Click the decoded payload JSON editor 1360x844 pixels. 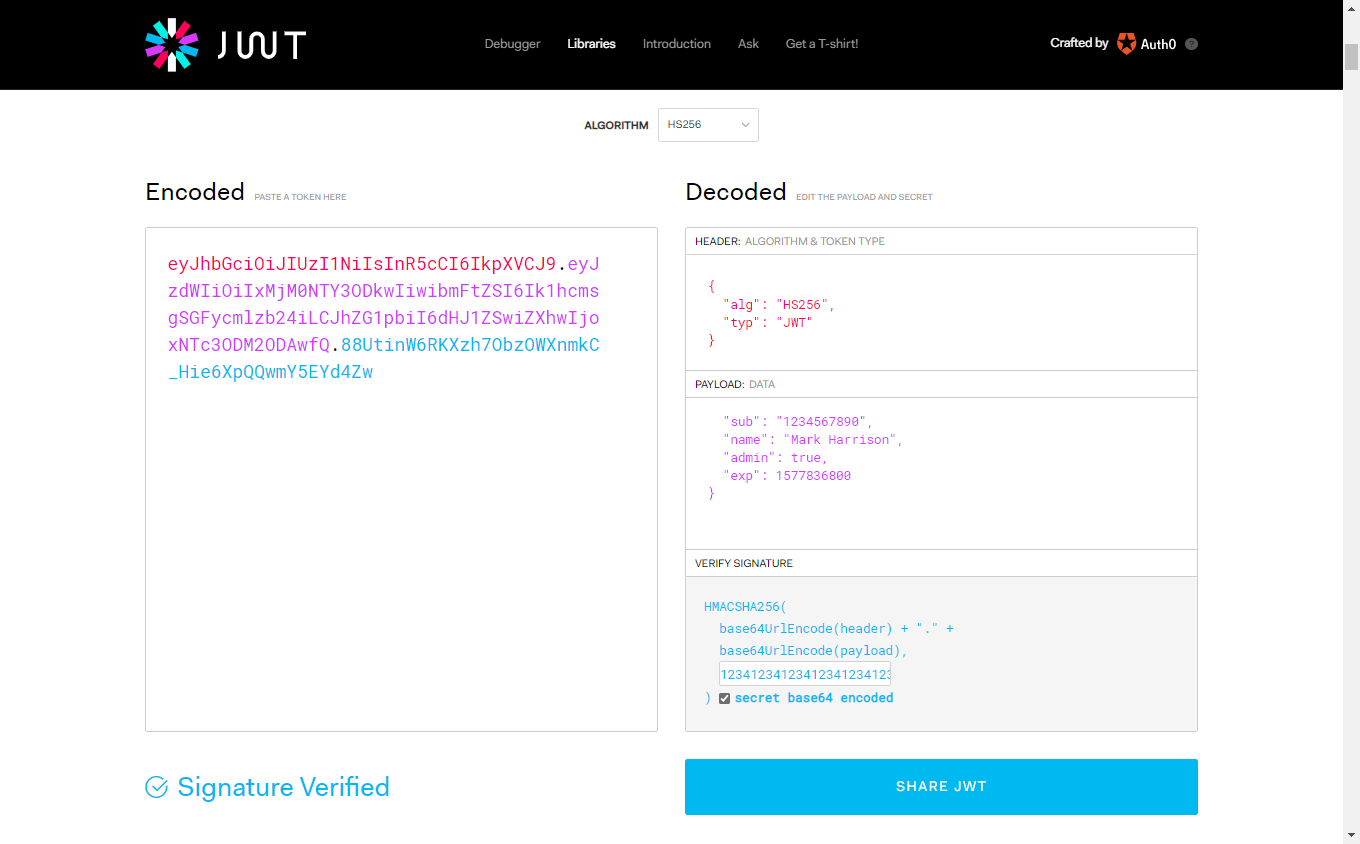tap(940, 470)
